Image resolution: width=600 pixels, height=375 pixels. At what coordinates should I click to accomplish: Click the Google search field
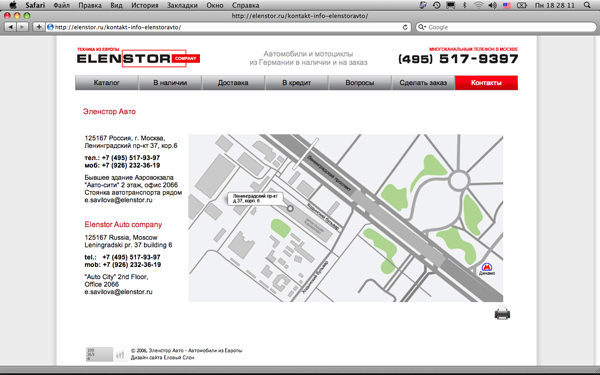[506, 27]
